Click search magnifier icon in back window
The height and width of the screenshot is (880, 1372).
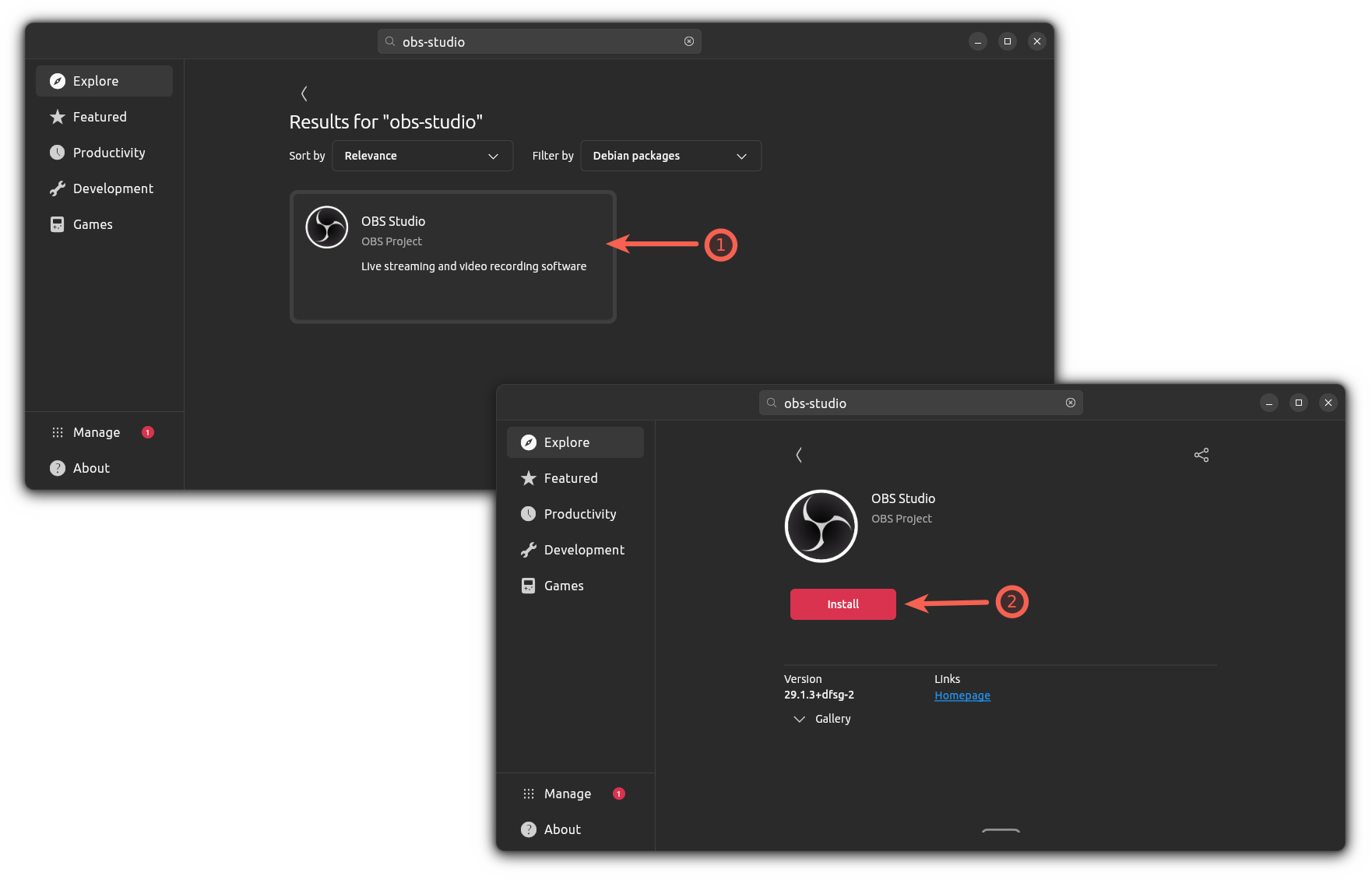click(390, 41)
